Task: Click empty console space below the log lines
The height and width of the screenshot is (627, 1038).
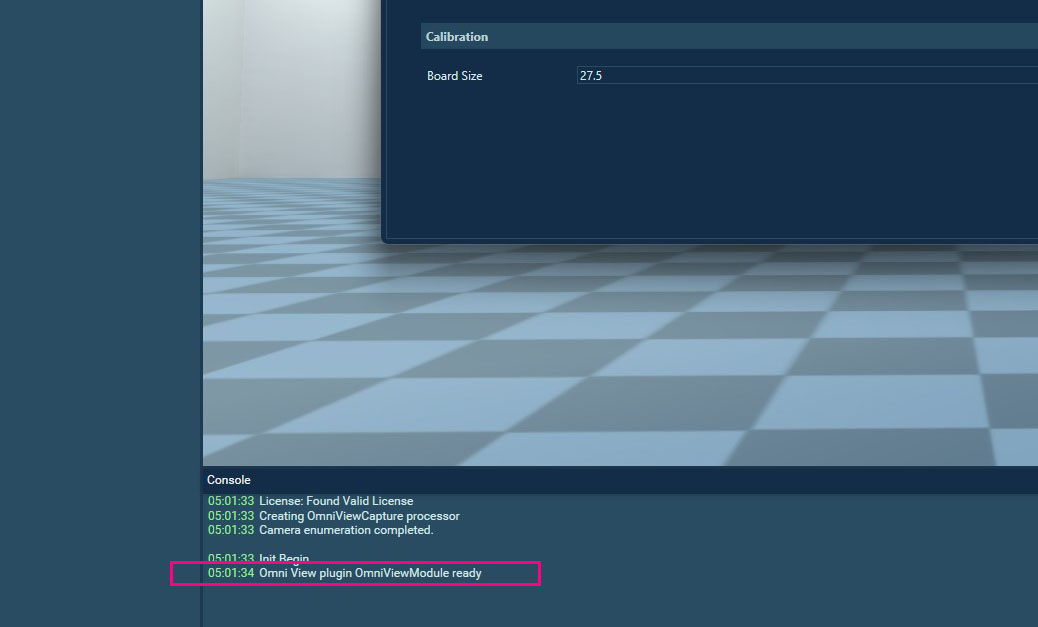Action: tap(600, 605)
